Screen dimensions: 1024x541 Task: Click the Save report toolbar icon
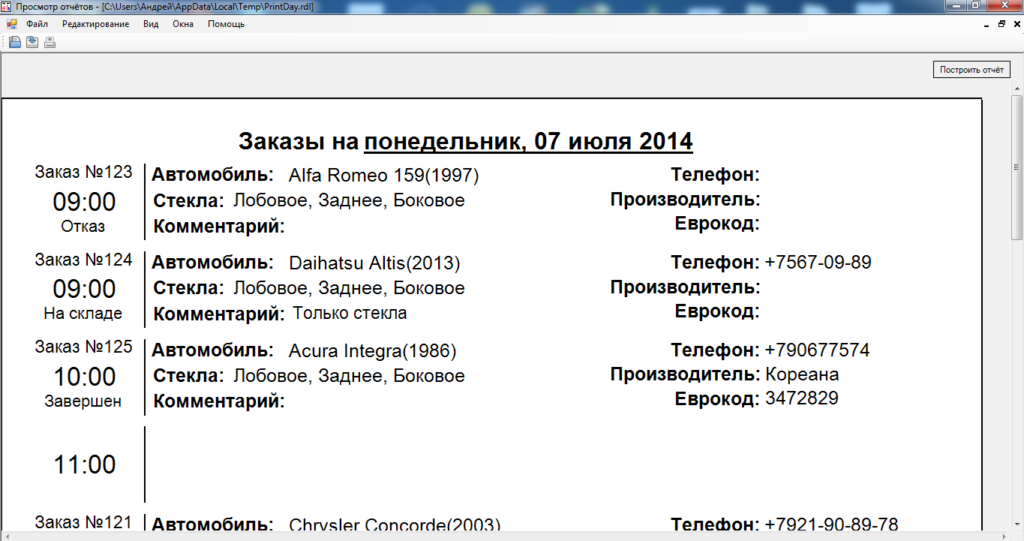click(32, 42)
